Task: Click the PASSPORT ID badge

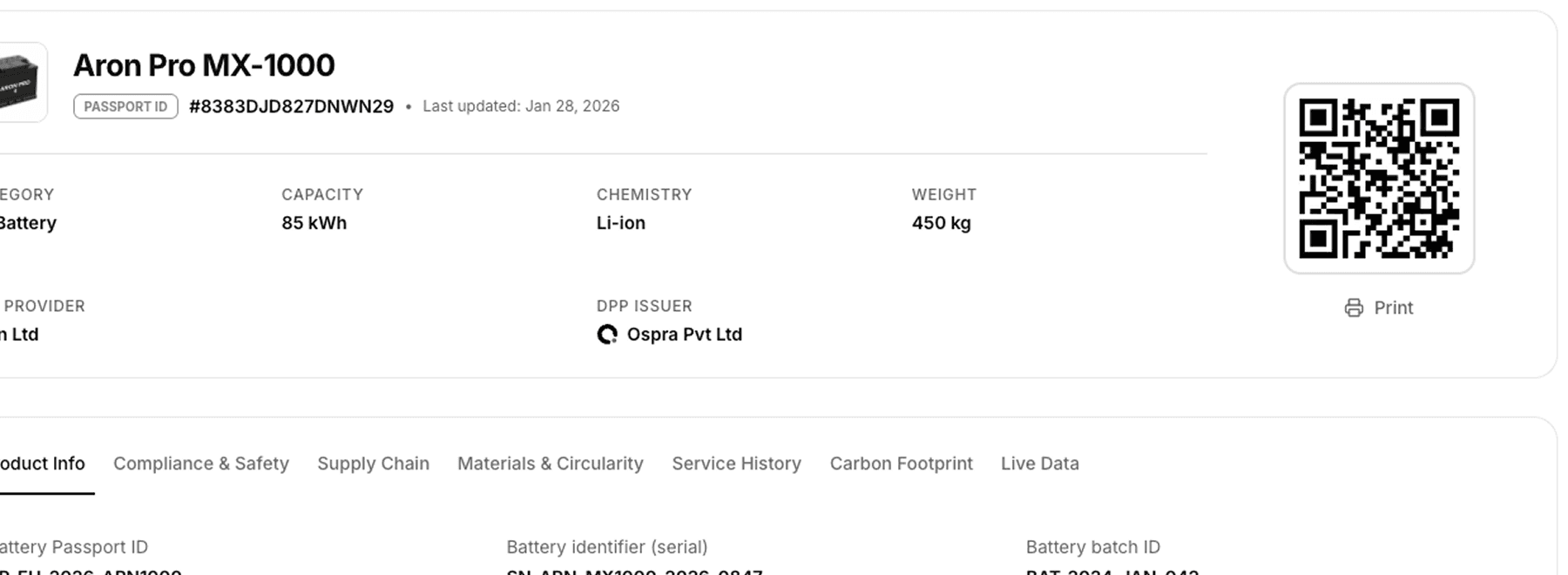Action: (x=125, y=106)
